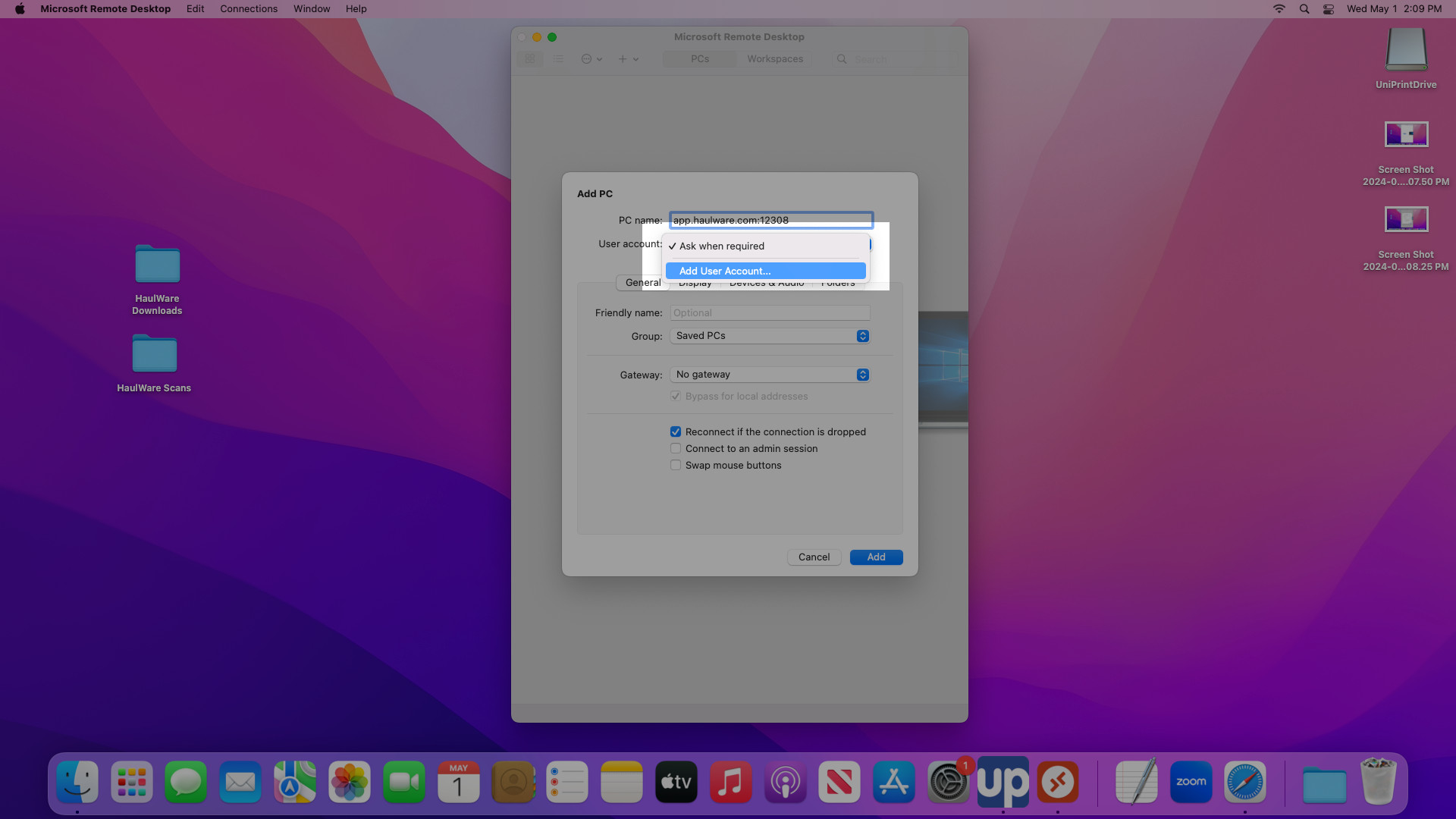This screenshot has height=819, width=1456.
Task: Expand the Group dropdown showing Saved PCs
Action: [770, 336]
